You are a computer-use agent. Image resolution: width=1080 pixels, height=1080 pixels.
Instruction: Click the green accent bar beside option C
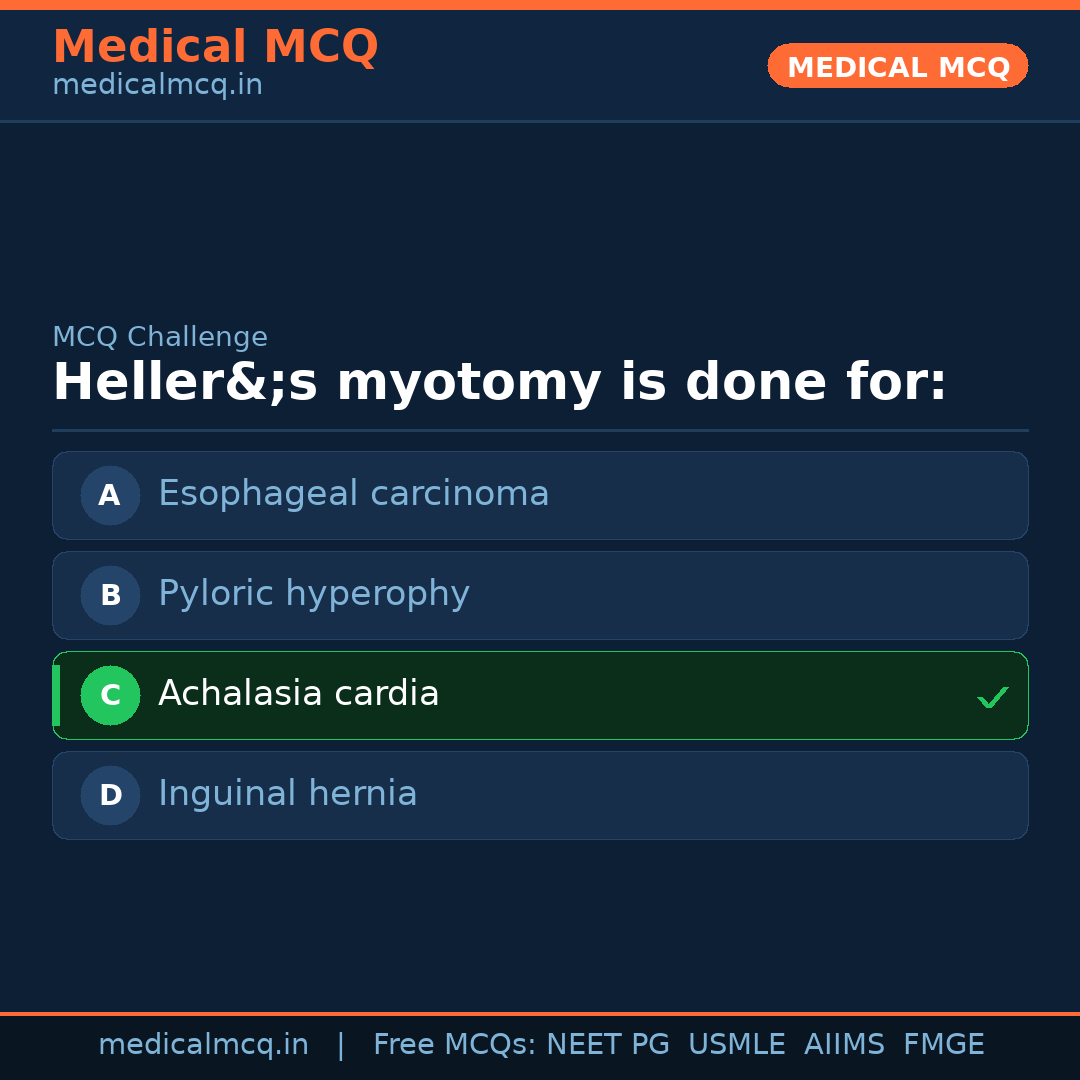click(56, 695)
